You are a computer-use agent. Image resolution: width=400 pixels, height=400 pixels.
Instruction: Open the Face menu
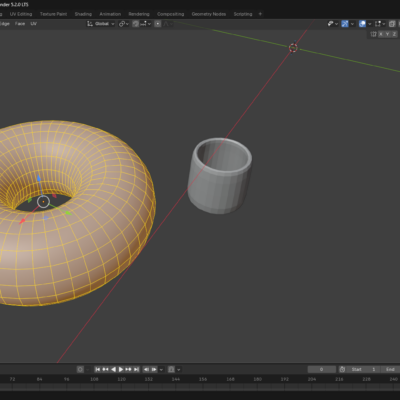coord(20,24)
